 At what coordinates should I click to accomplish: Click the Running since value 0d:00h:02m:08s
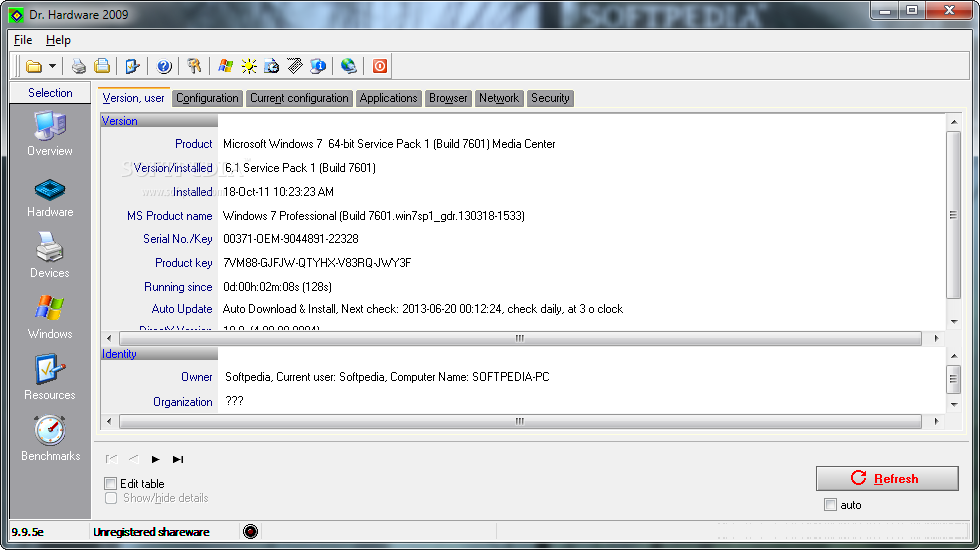277,287
